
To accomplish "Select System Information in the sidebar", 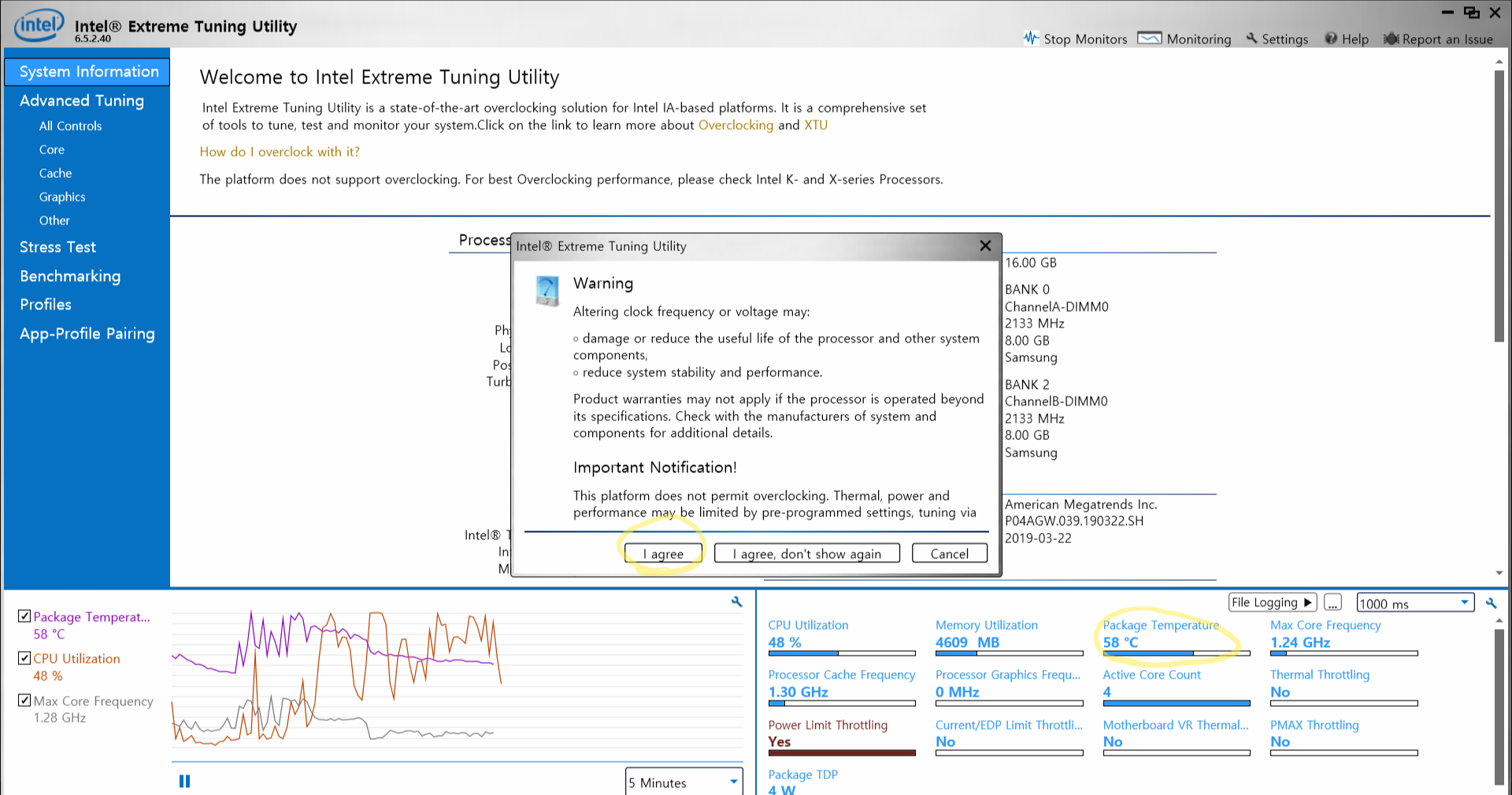I will 87,72.
